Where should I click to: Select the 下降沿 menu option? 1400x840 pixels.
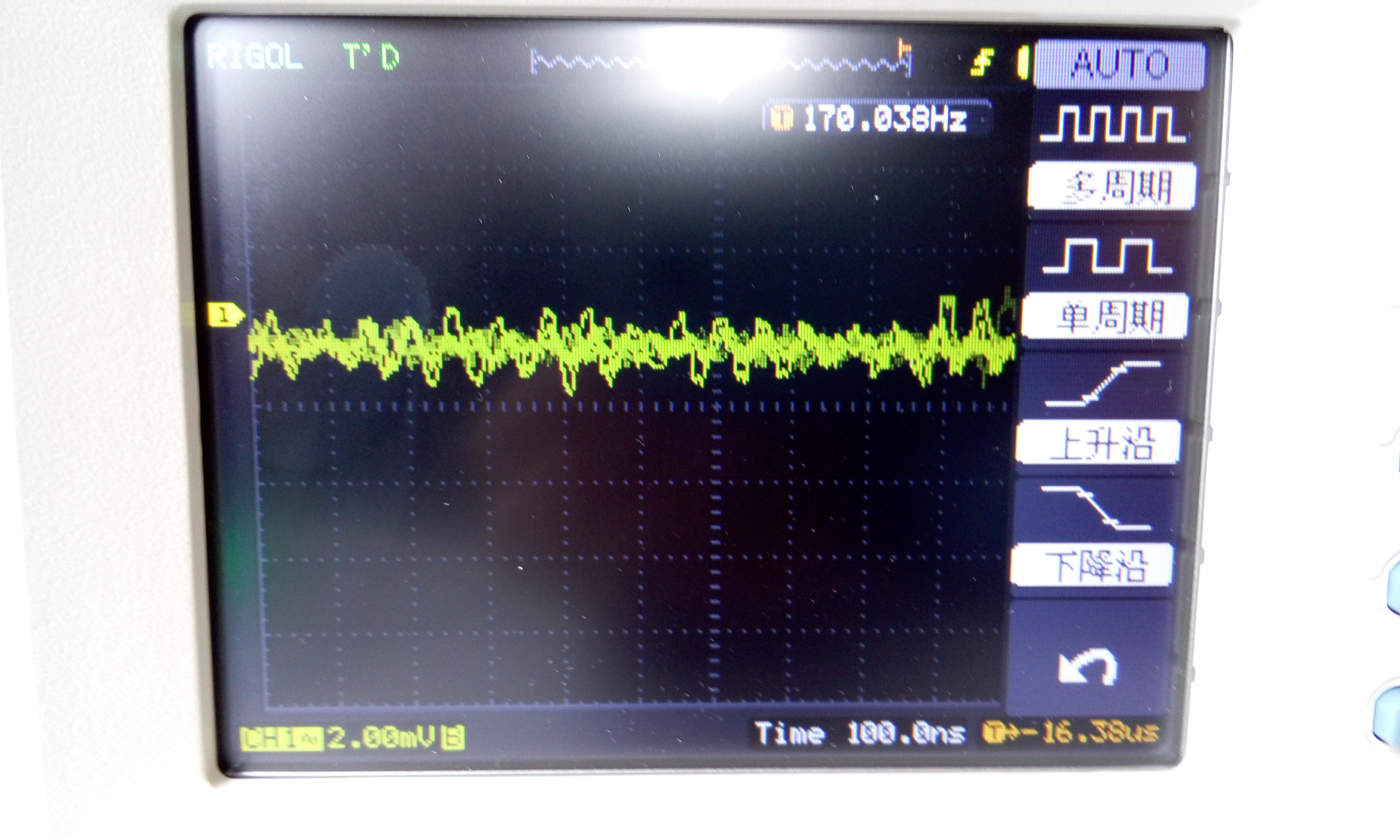(x=1093, y=565)
